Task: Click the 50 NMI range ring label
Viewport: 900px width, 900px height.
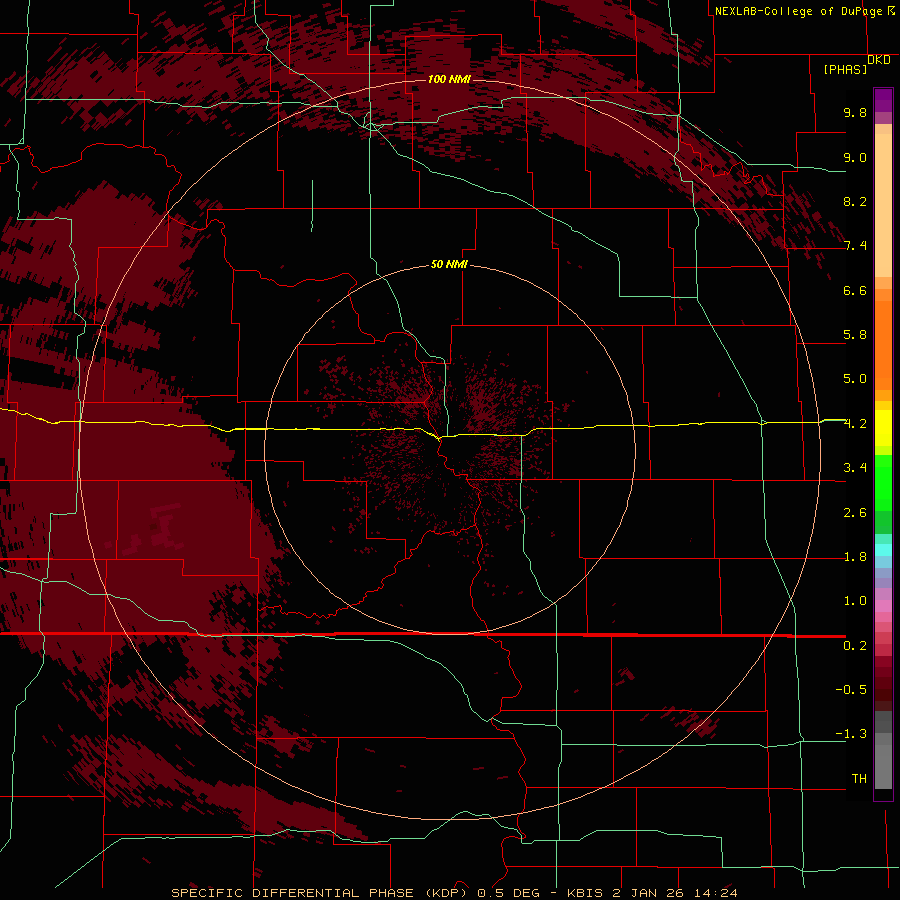Action: [449, 265]
